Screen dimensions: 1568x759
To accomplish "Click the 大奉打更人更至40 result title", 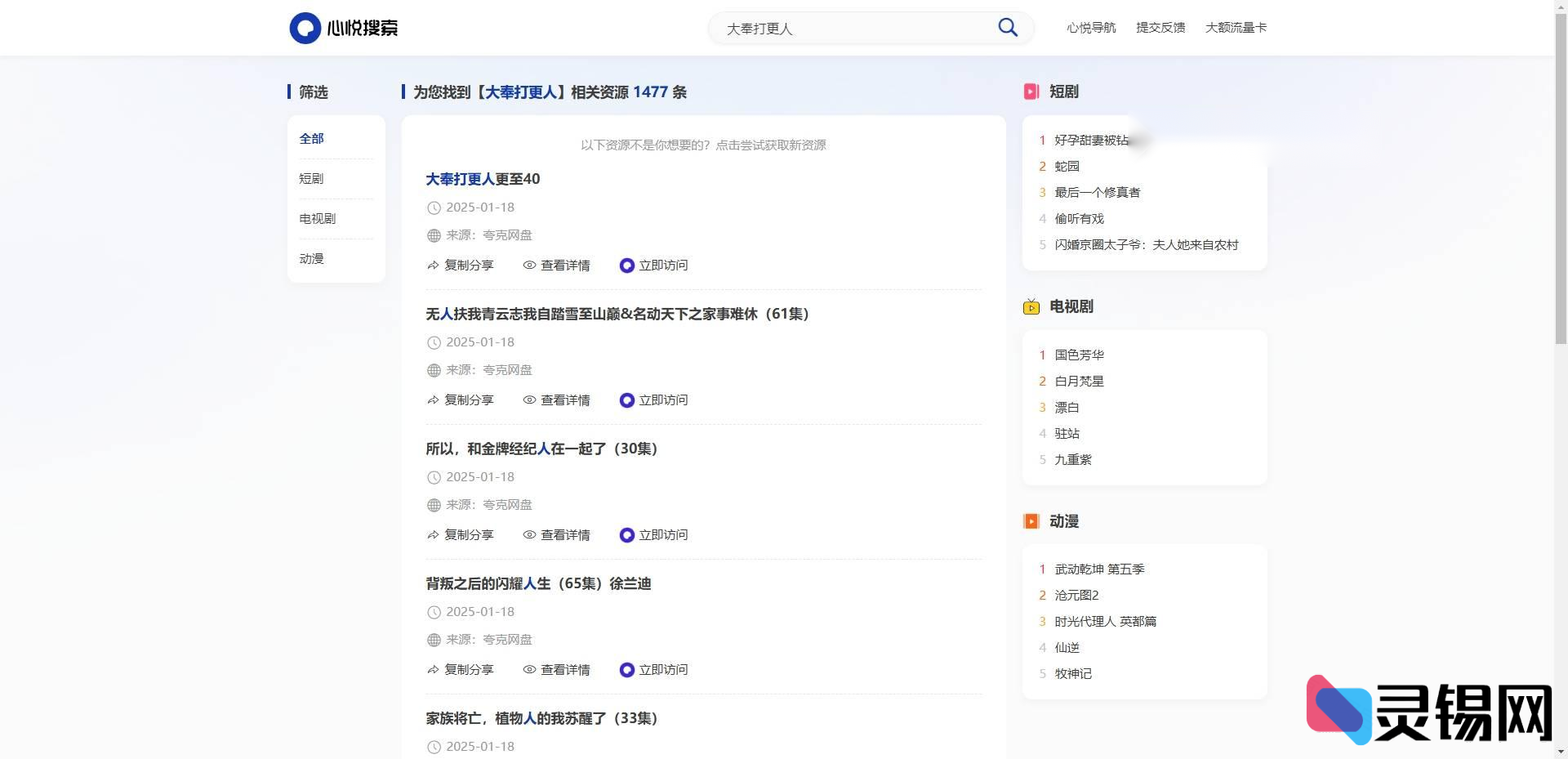I will 482,179.
